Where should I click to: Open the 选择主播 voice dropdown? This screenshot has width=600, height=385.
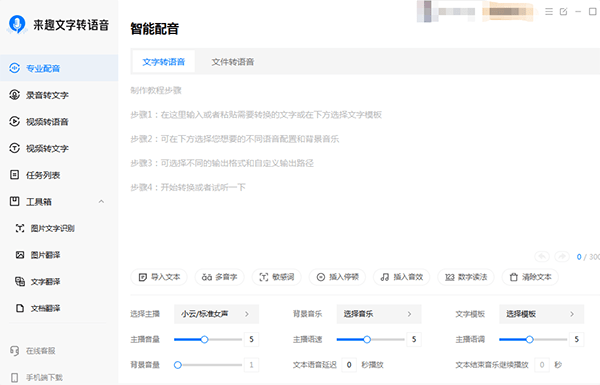pos(217,314)
